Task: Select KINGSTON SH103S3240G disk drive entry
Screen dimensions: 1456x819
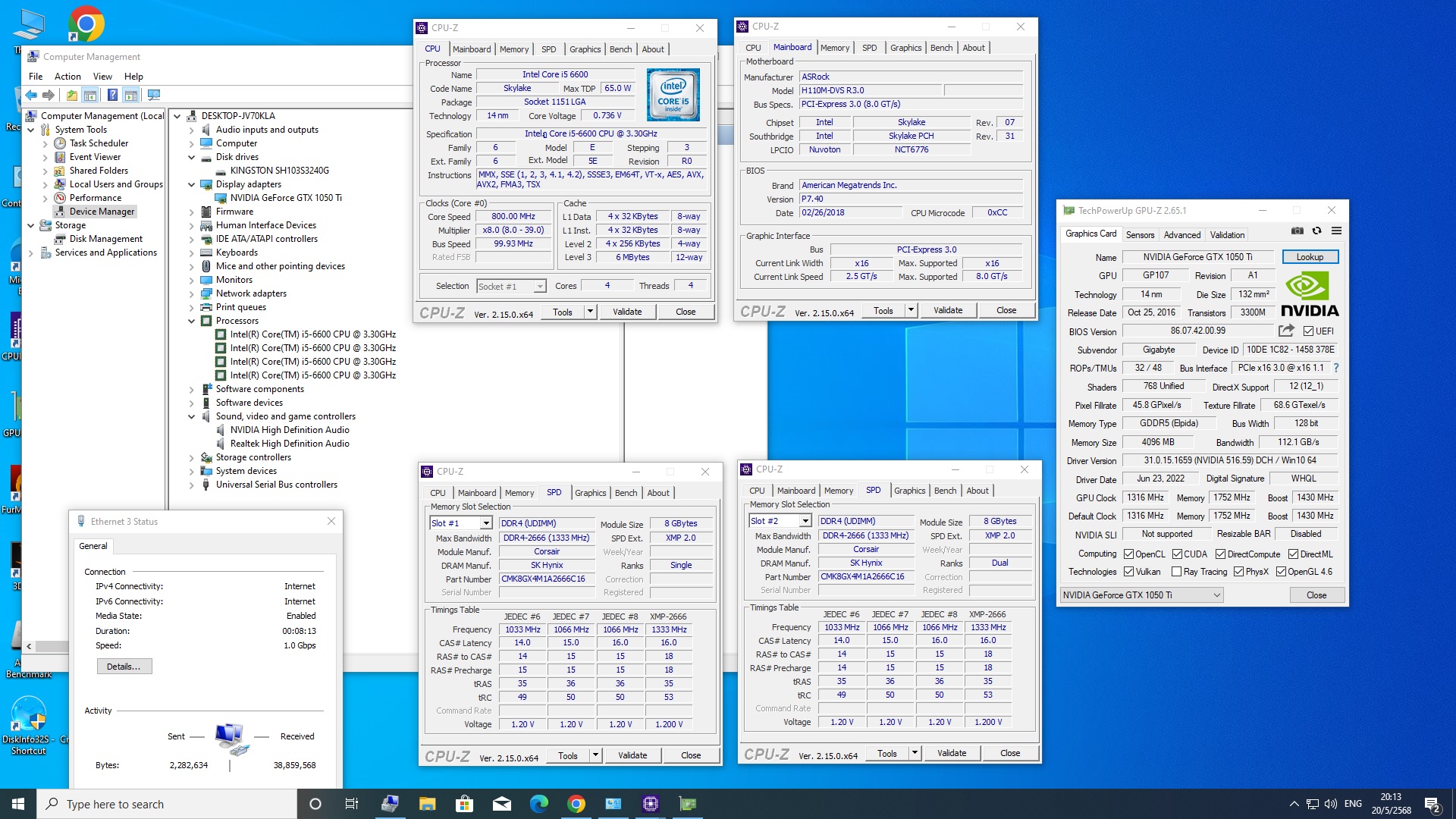Action: (279, 171)
